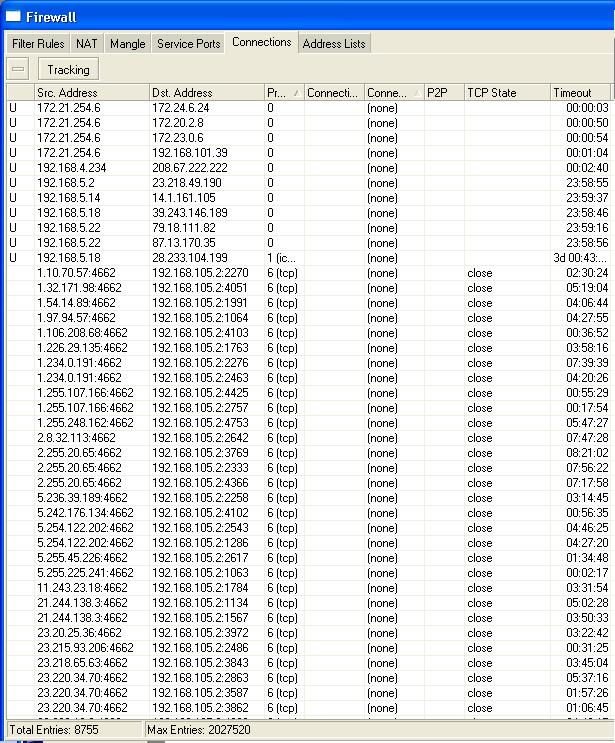Sort by Pr... protocol column header
The height and width of the screenshot is (743, 615).
[x=284, y=92]
